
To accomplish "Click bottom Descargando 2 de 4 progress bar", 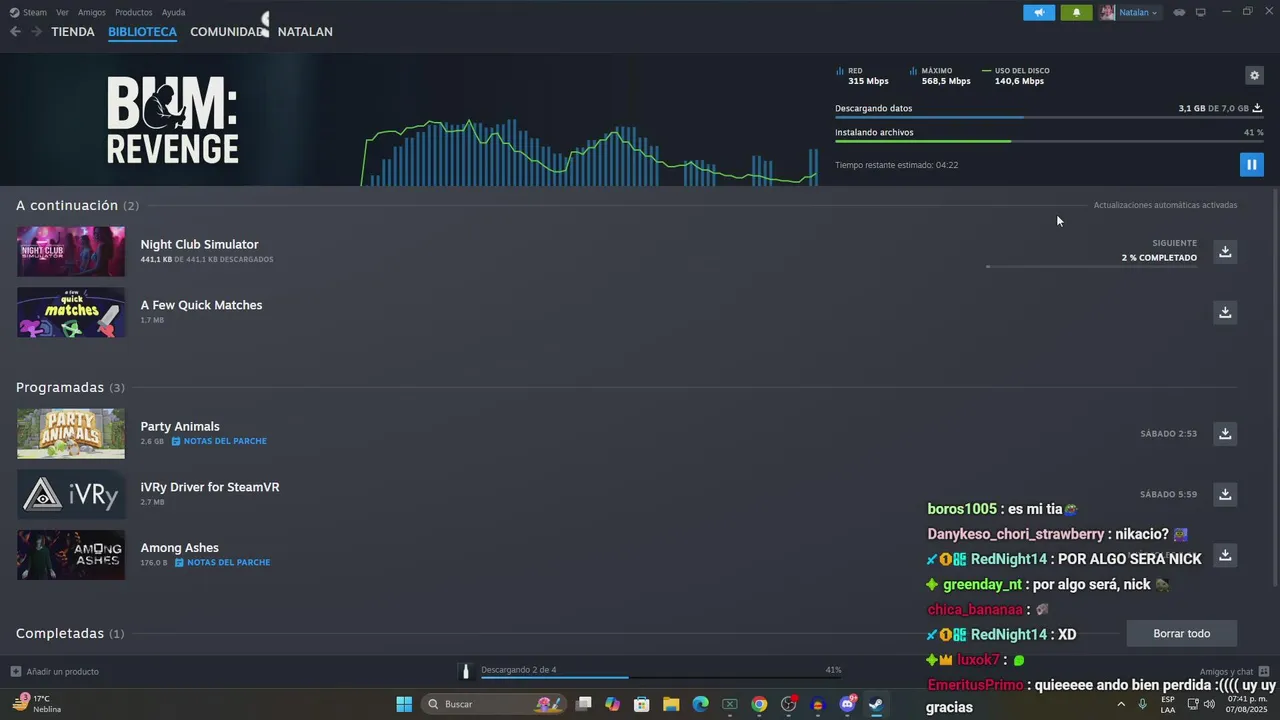I will tap(661, 677).
